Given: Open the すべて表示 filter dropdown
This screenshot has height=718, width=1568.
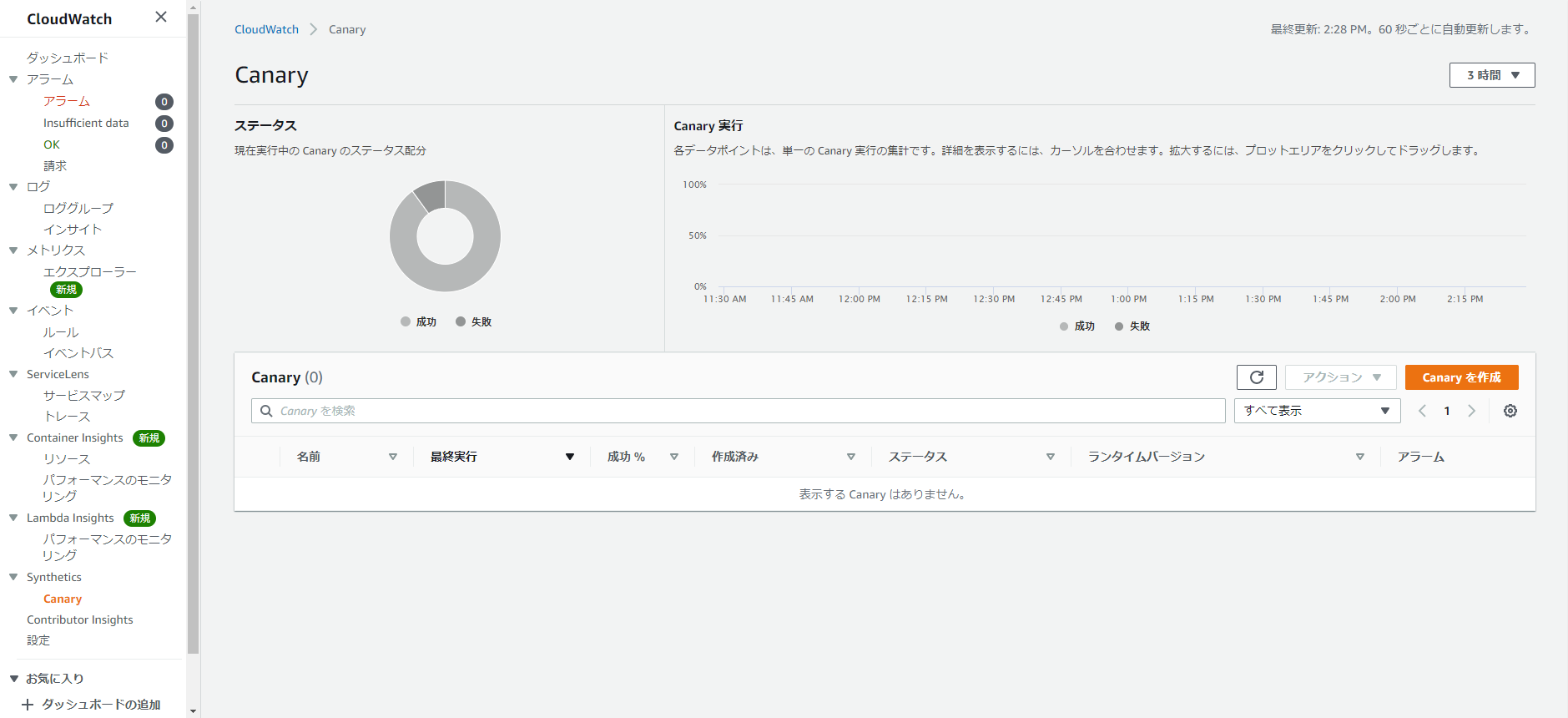Looking at the screenshot, I should [1317, 411].
